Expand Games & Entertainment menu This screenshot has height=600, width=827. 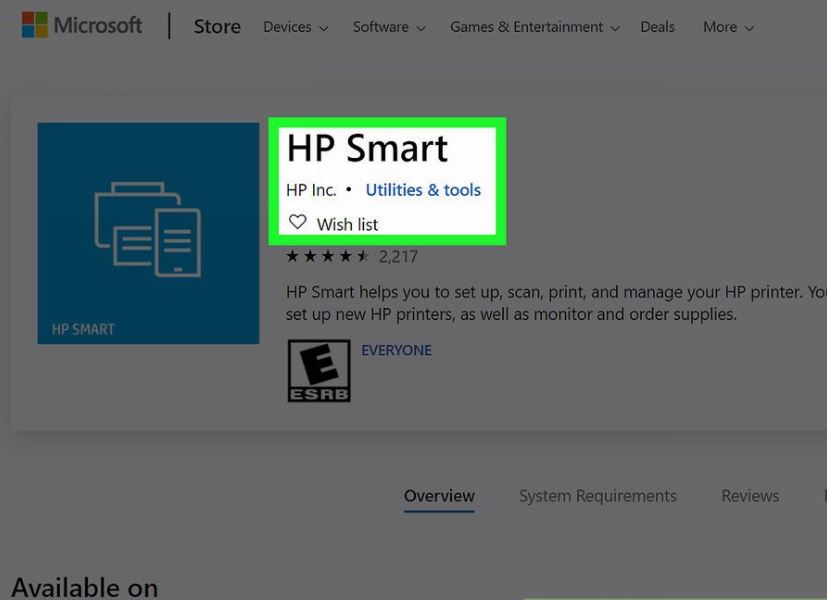pos(534,27)
